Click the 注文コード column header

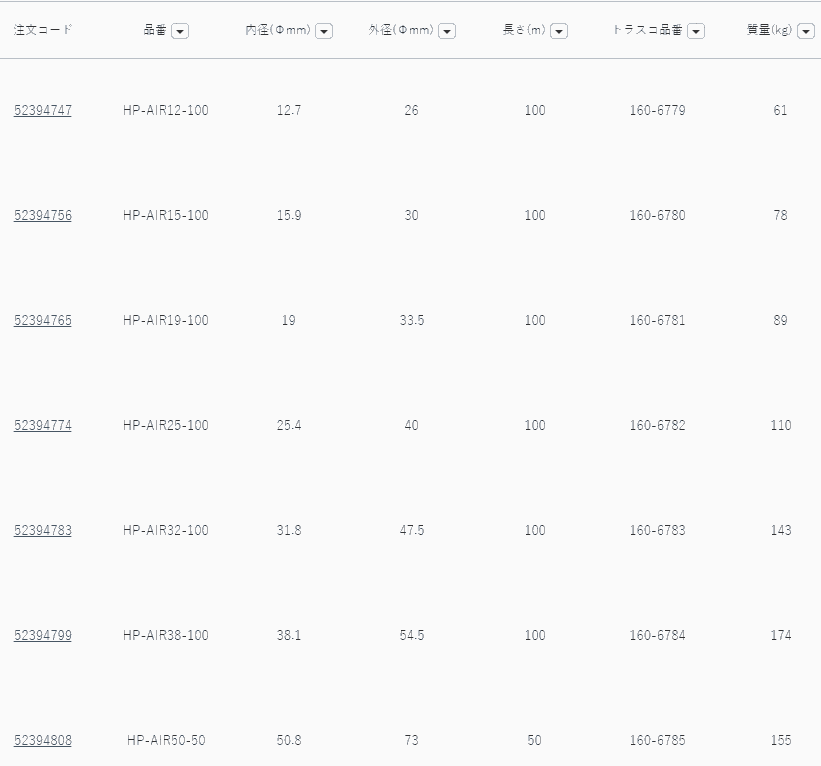click(x=43, y=30)
